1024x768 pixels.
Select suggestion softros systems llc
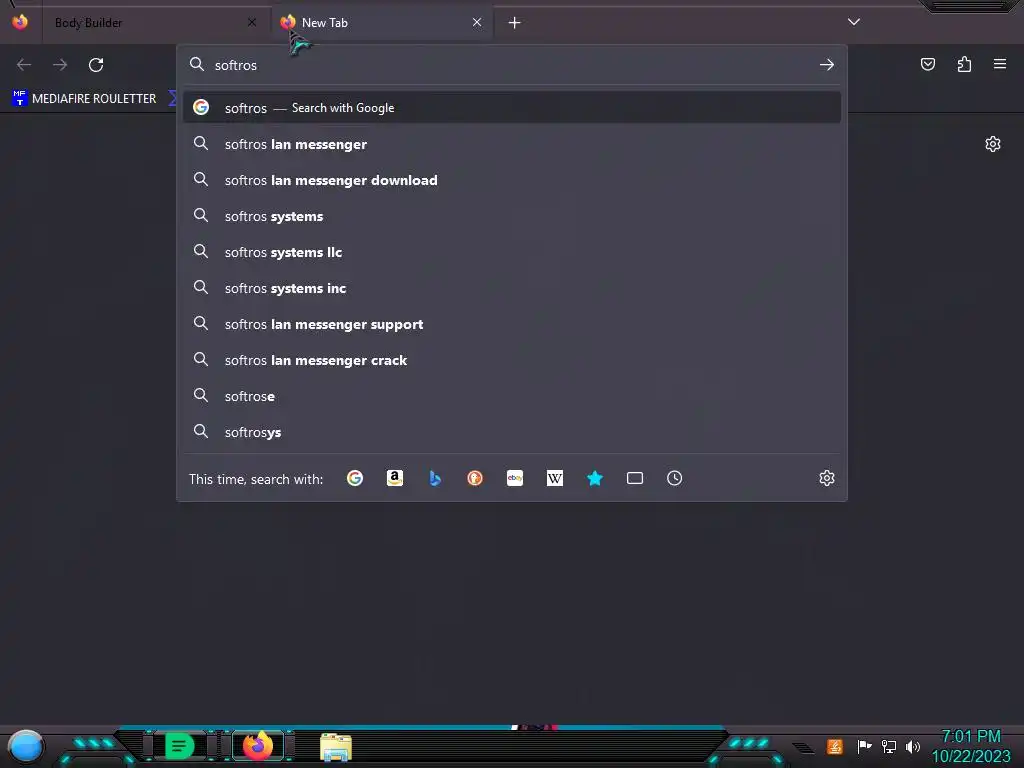(511, 252)
